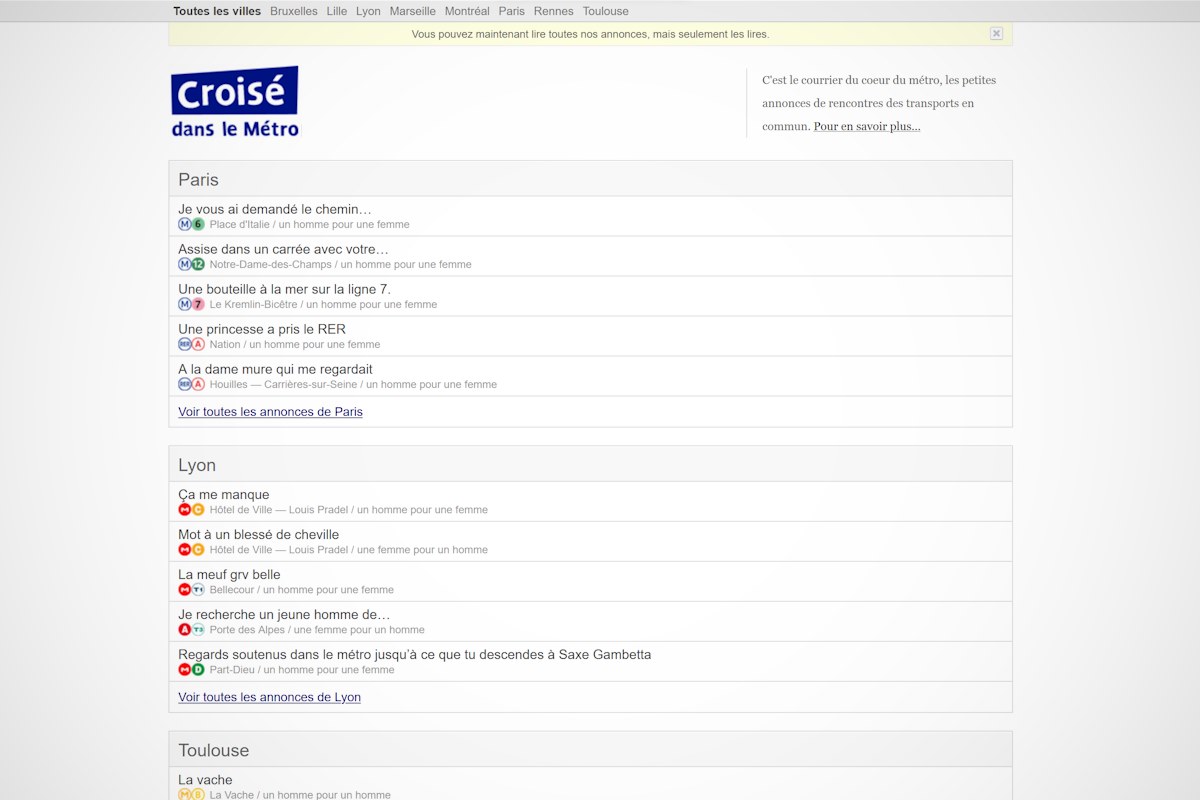This screenshot has height=800, width=1200.
Task: Click the T3 tram icon by Porte des Alpes
Action: click(x=198, y=629)
